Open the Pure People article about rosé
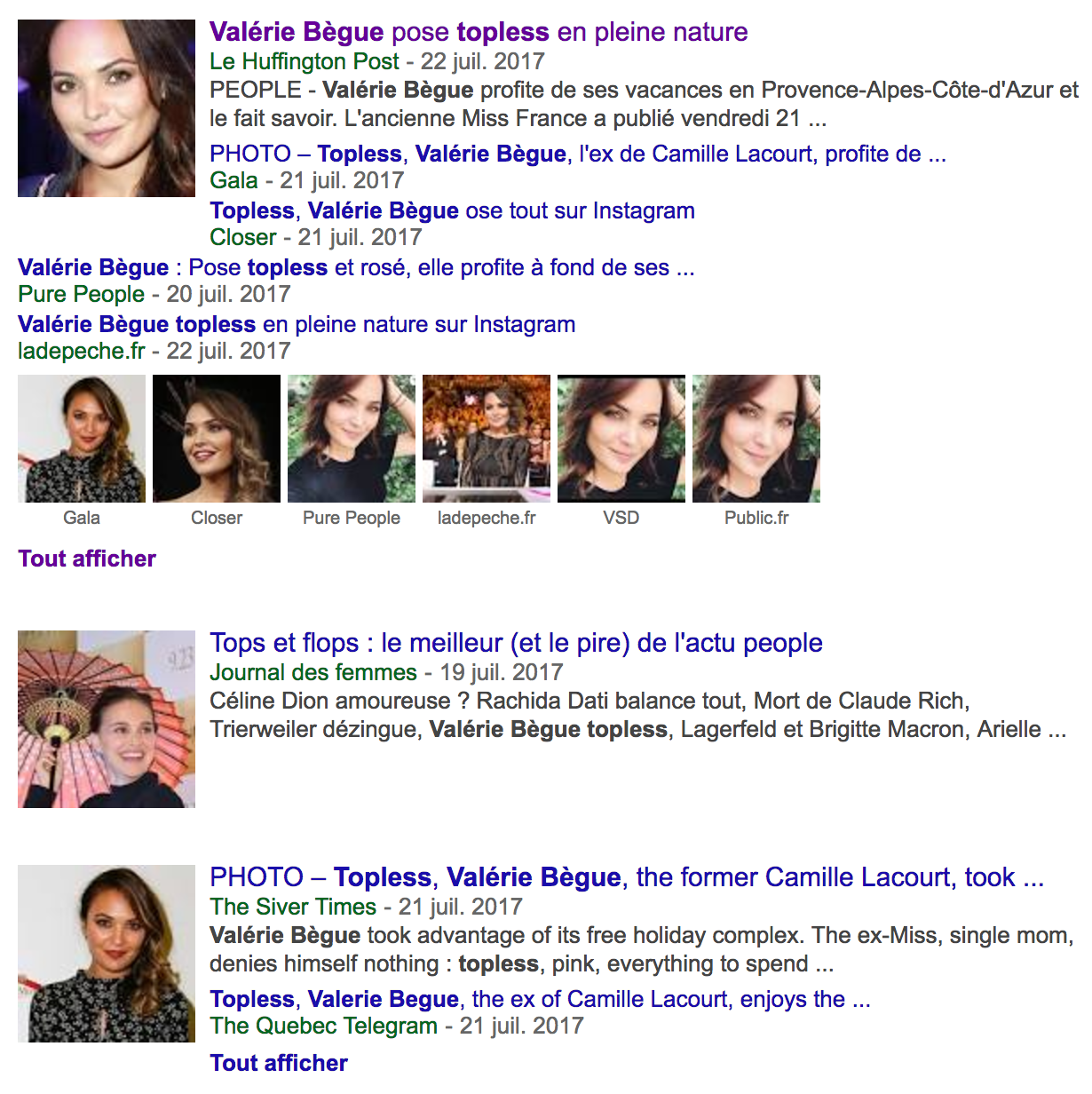The width and height of the screenshot is (1092, 1094). [x=356, y=267]
